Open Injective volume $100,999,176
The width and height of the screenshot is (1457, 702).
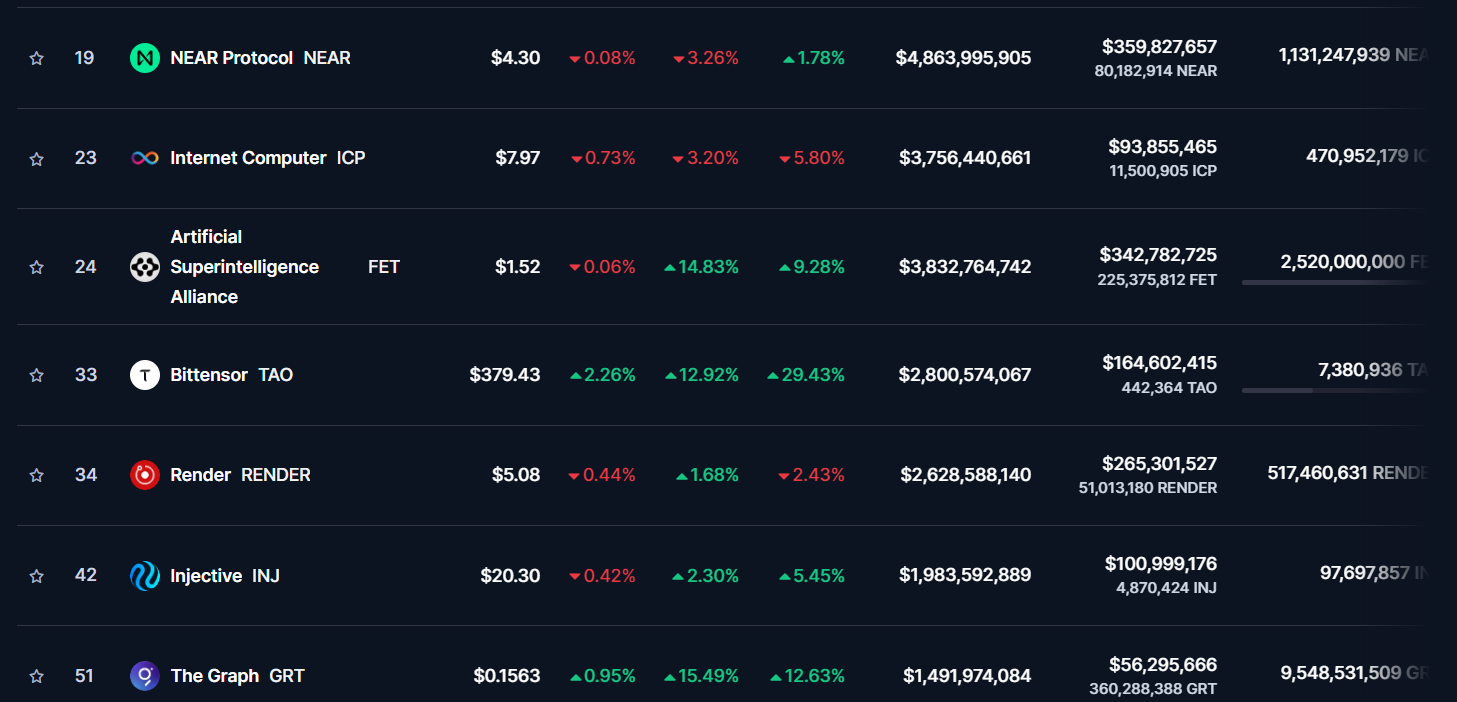pyautogui.click(x=1161, y=564)
